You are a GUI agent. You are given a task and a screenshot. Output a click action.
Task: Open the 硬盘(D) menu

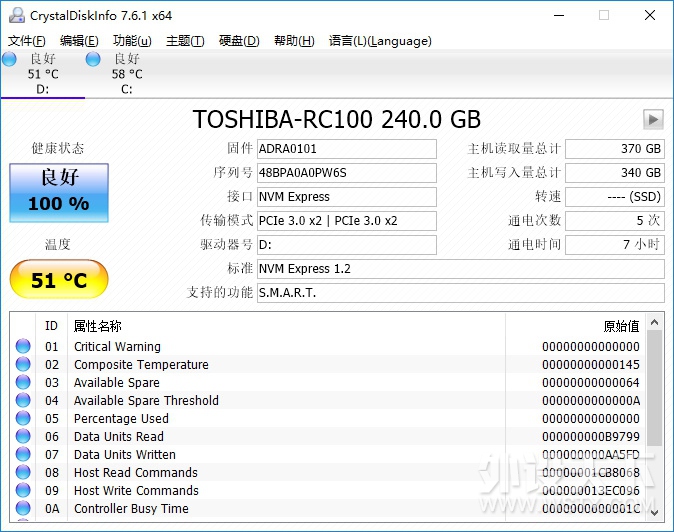[x=239, y=41]
